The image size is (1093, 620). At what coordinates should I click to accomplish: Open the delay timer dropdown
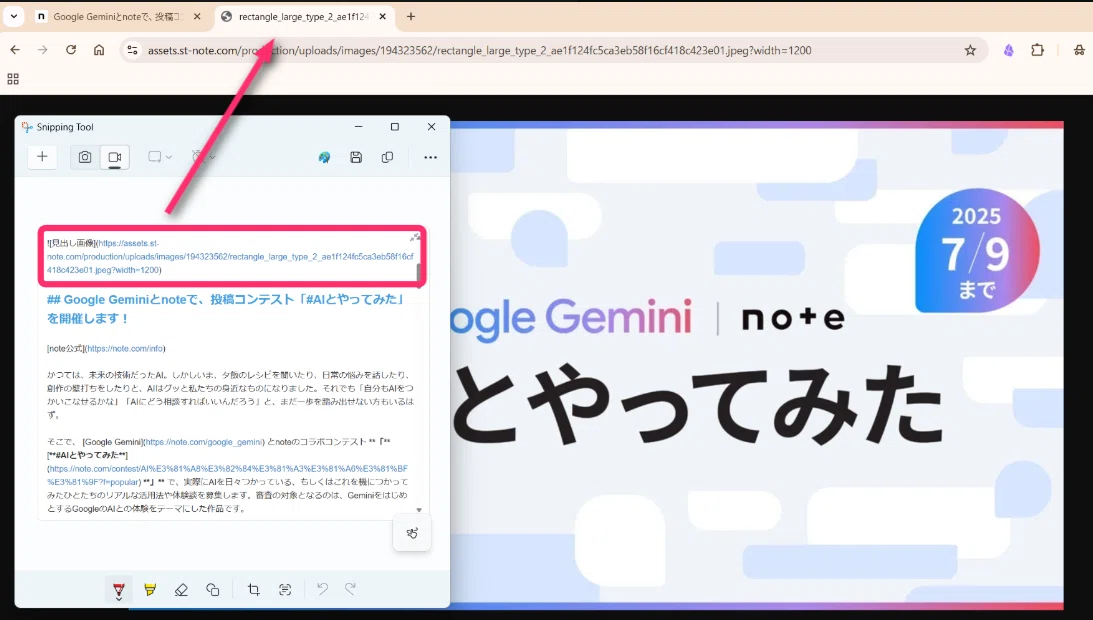click(x=203, y=157)
